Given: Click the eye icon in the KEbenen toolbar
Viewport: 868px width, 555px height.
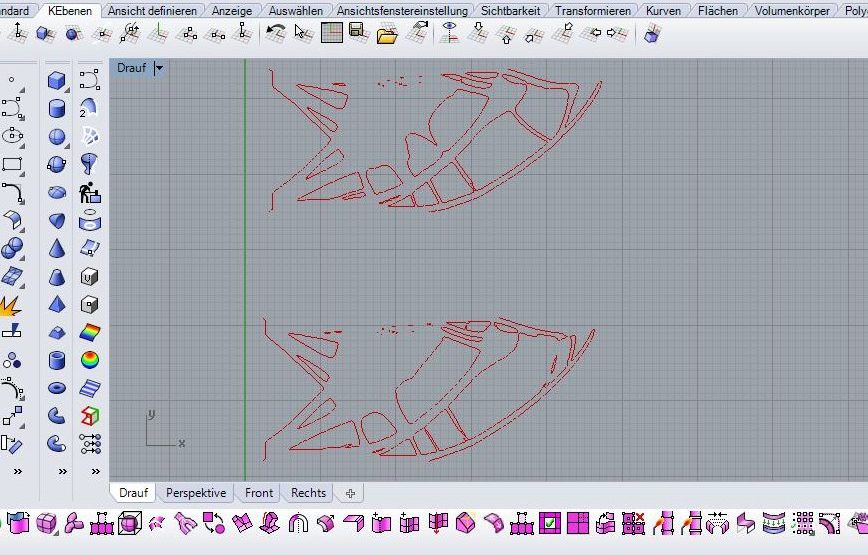Looking at the screenshot, I should click(x=450, y=32).
